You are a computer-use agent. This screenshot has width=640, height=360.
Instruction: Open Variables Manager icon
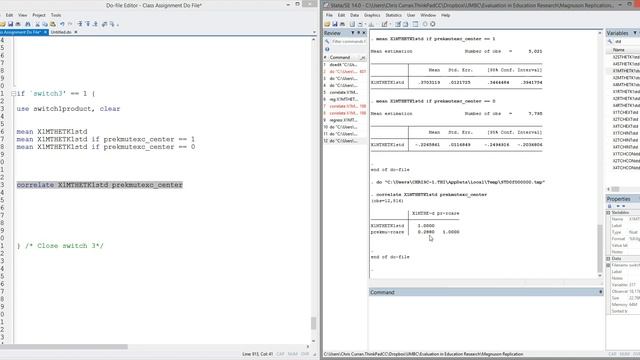point(415,24)
